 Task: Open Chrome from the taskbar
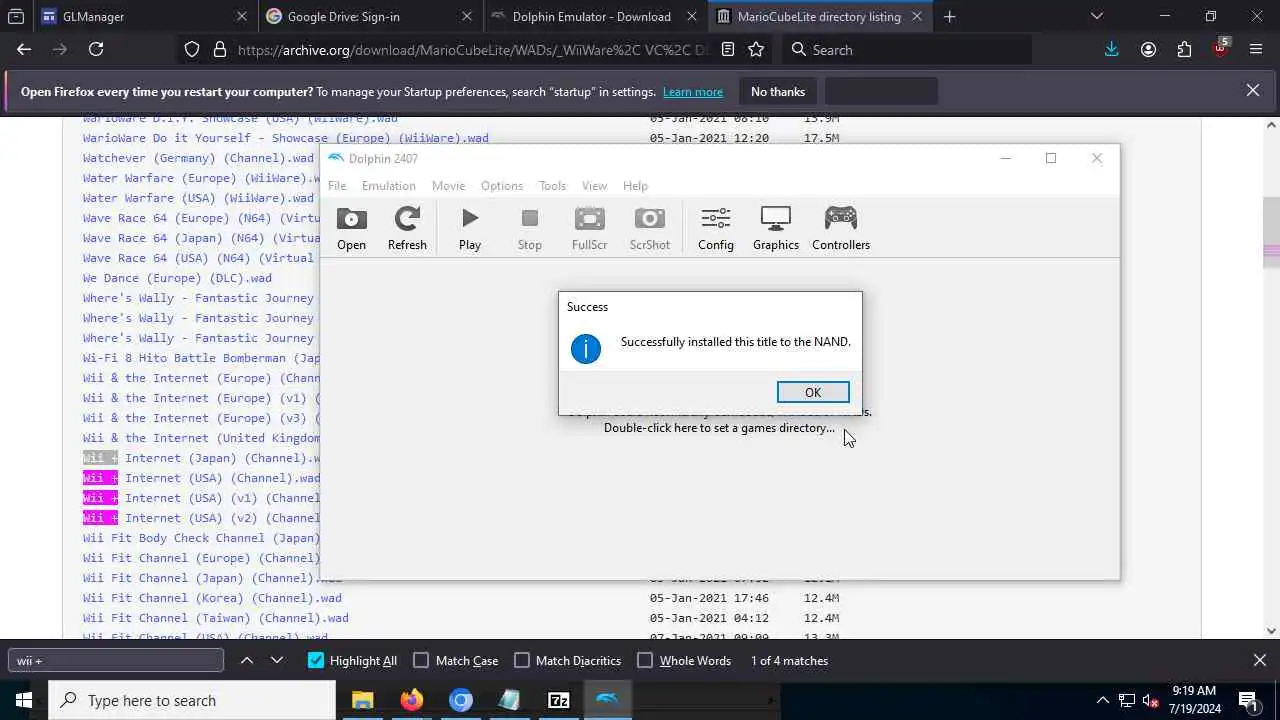tap(461, 700)
